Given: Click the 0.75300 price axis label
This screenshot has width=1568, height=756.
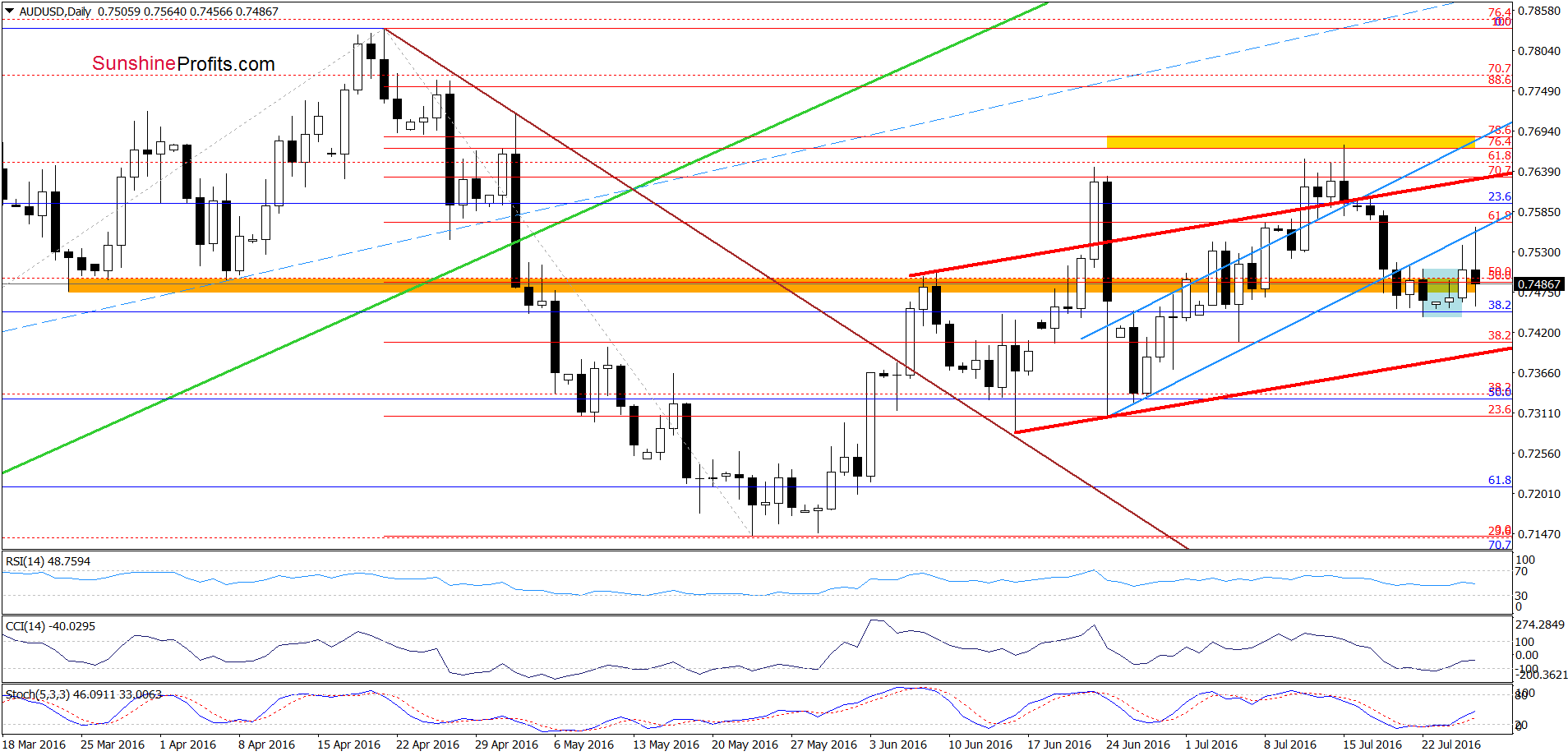Looking at the screenshot, I should (x=1539, y=252).
